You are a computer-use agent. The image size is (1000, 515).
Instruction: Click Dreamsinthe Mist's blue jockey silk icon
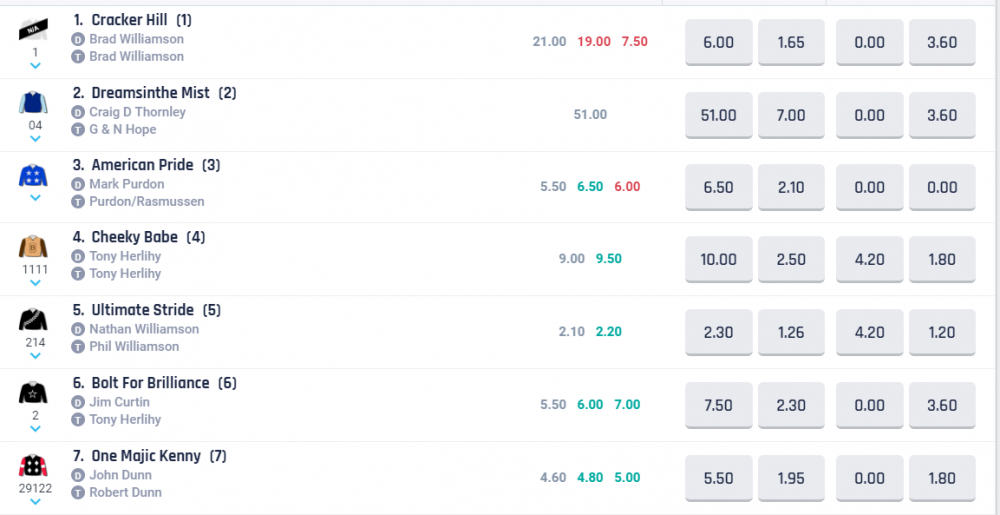click(35, 102)
